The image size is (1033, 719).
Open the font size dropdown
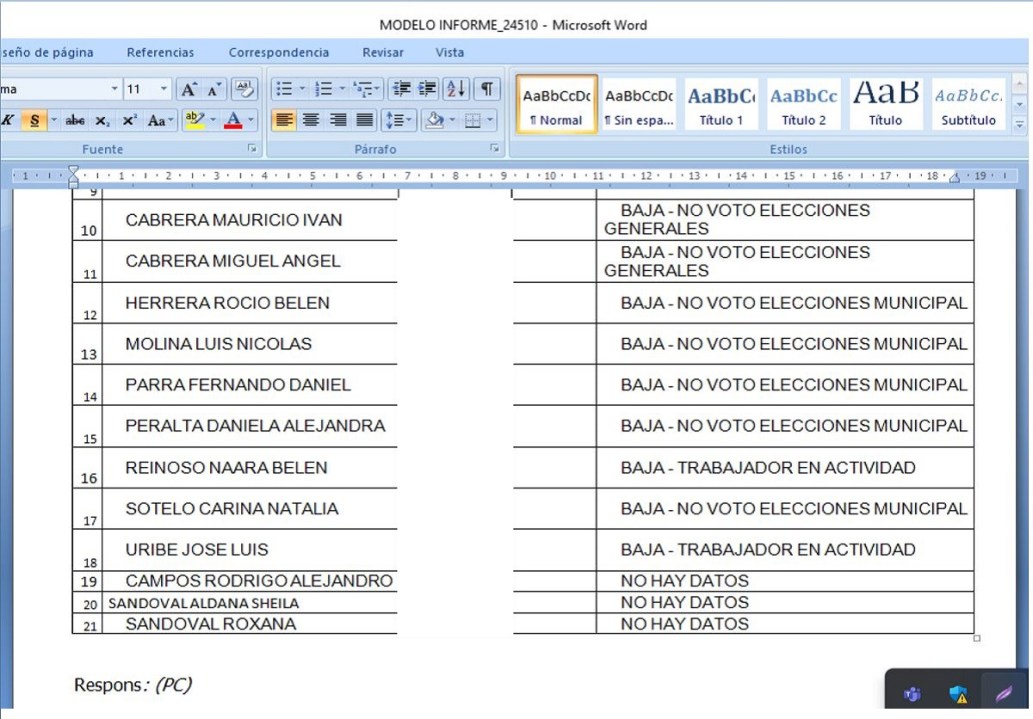pos(164,89)
